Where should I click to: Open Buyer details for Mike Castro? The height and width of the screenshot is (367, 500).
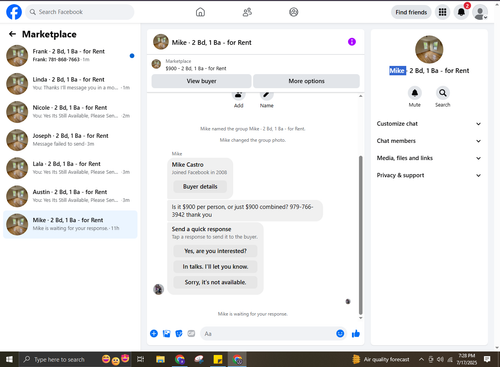200,186
